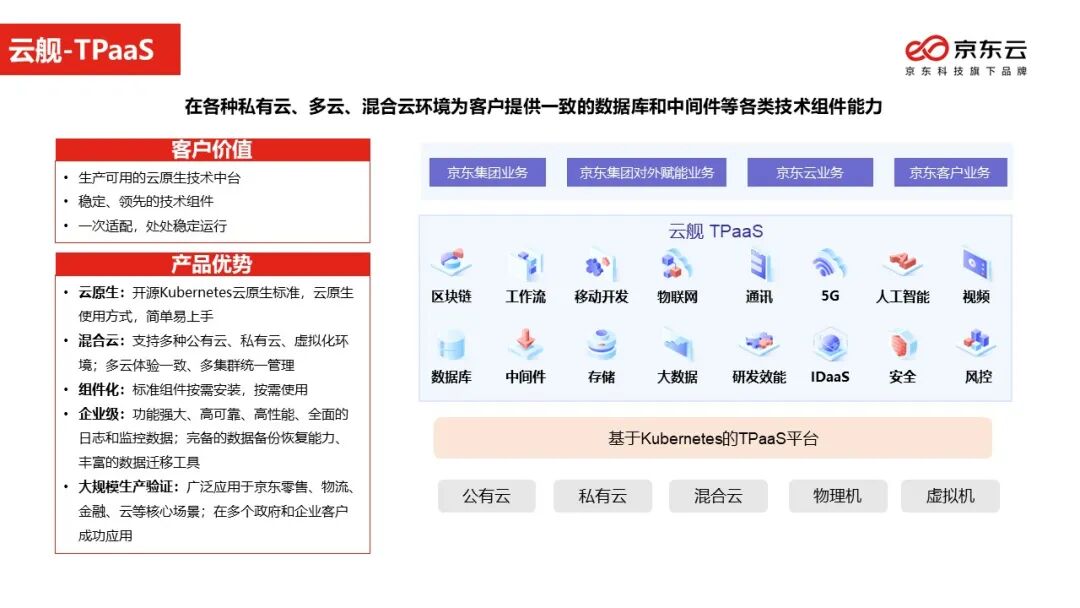Click the 中间件 middleware icon
Viewport: 1080px width, 608px height.
[x=526, y=344]
